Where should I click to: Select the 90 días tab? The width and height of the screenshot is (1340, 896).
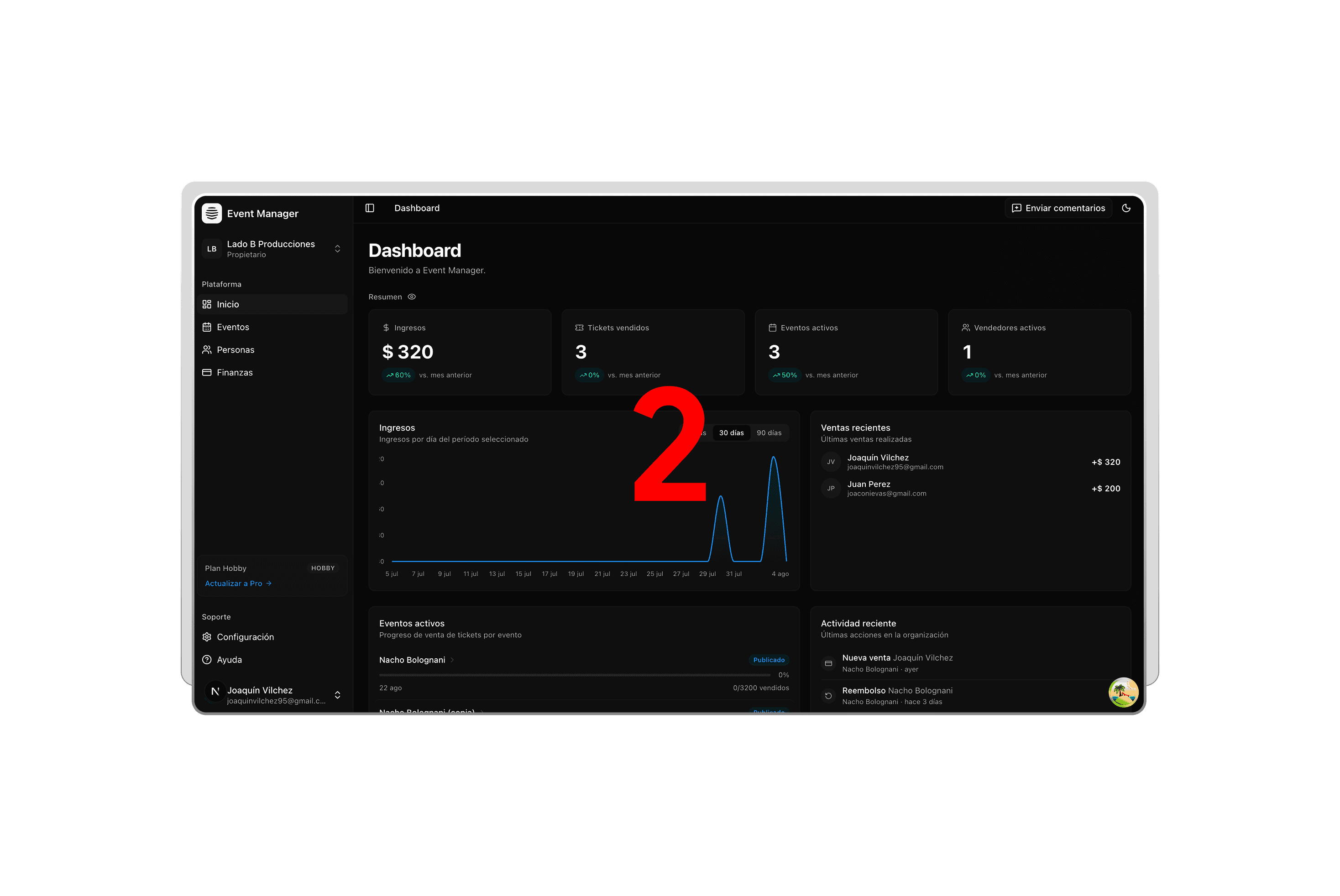click(769, 432)
